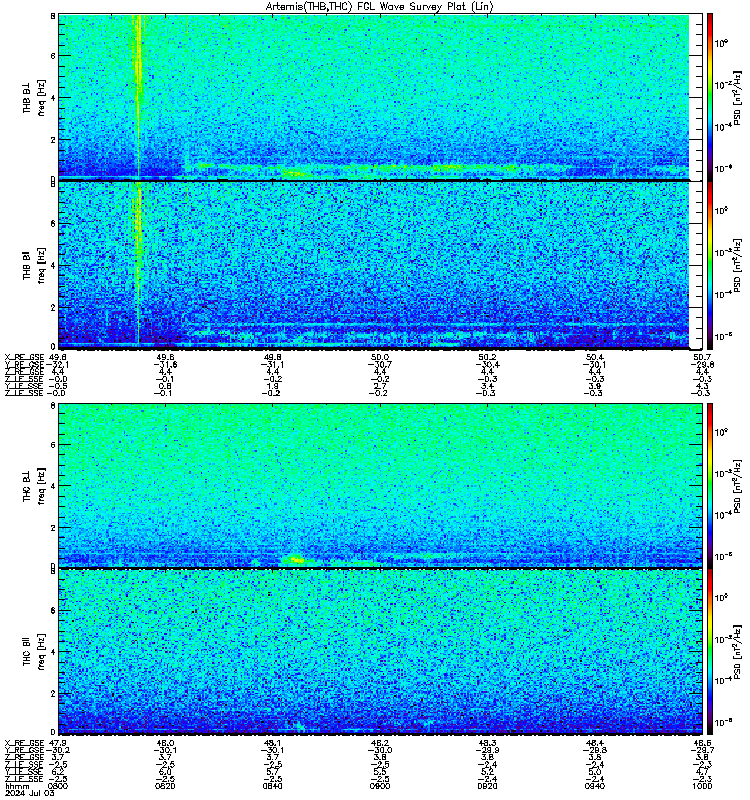
Task: Click the '0920' time tick label
Action: click(x=487, y=786)
